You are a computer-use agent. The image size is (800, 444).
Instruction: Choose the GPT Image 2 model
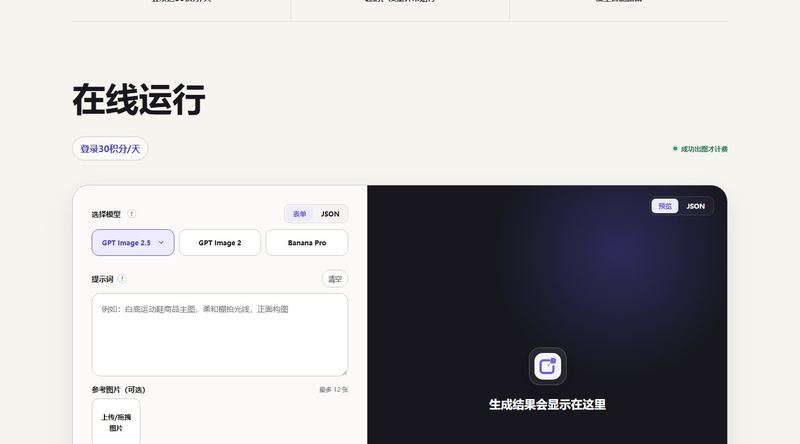pos(220,242)
